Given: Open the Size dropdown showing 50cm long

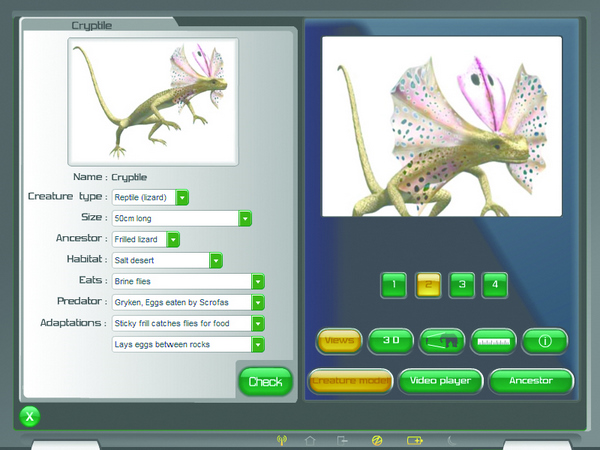Looking at the screenshot, I should pyautogui.click(x=245, y=218).
